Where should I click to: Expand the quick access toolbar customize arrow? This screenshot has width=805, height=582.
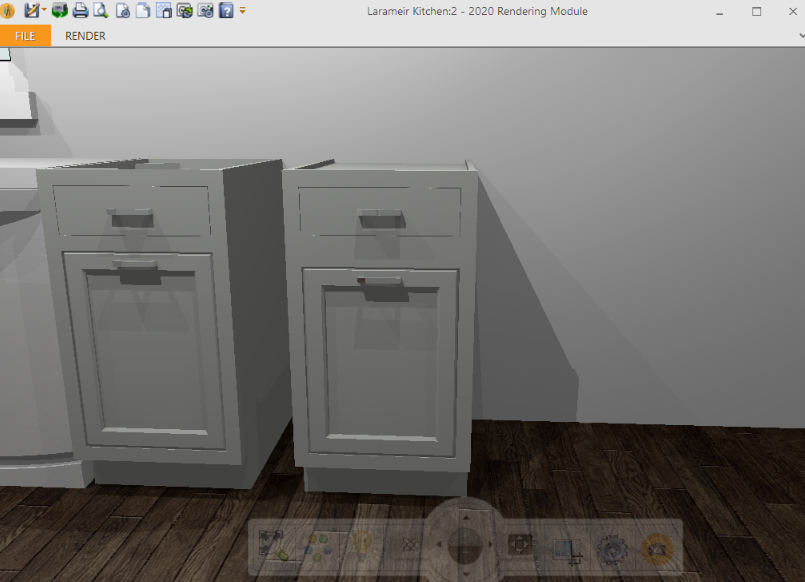(x=242, y=10)
